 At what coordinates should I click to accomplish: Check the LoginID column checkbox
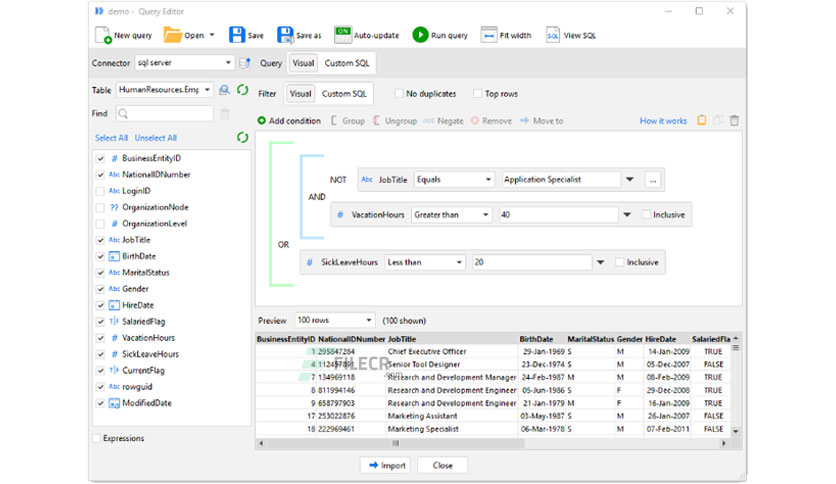(100, 191)
